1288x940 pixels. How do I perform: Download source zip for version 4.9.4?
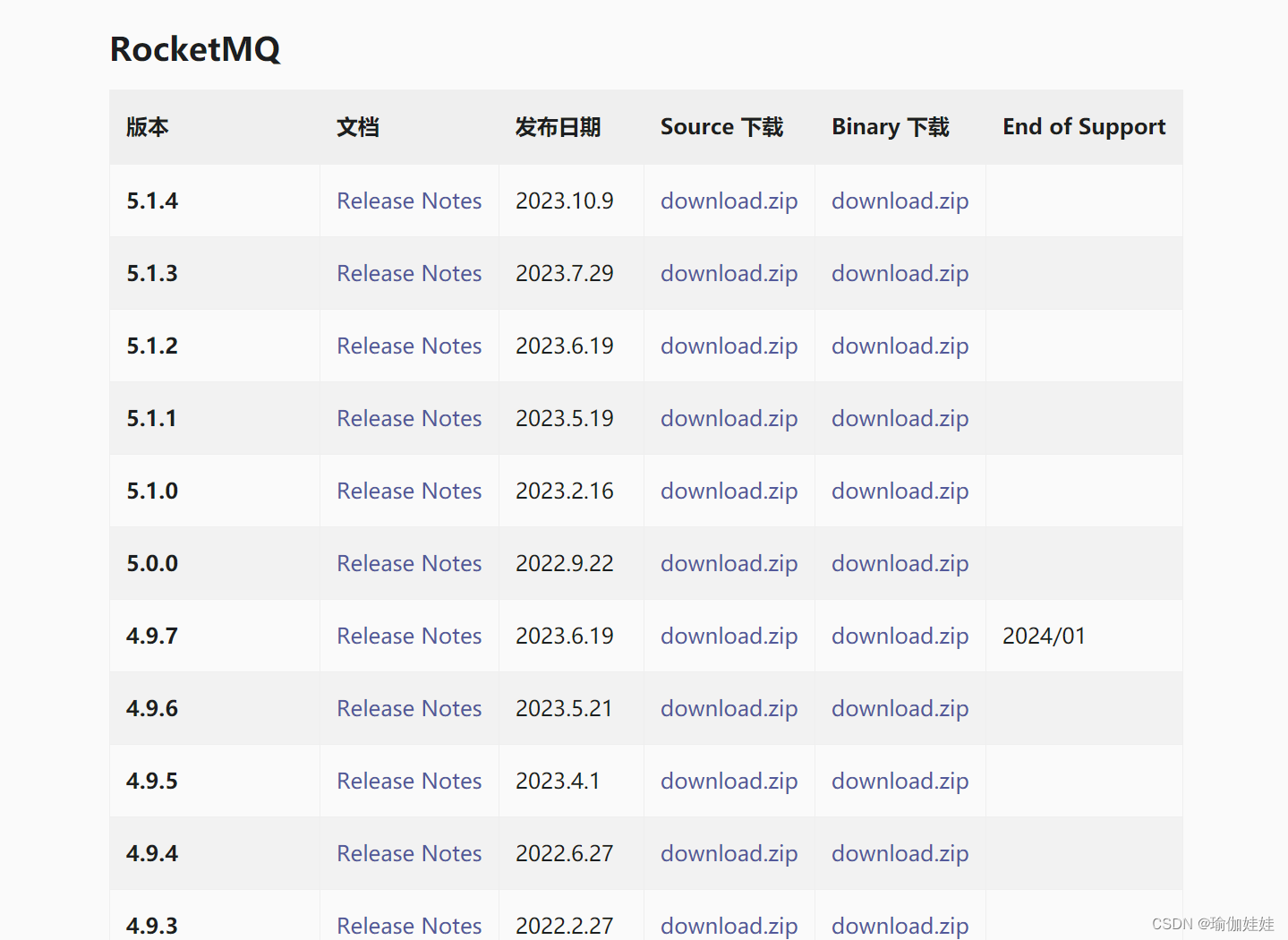pos(729,853)
